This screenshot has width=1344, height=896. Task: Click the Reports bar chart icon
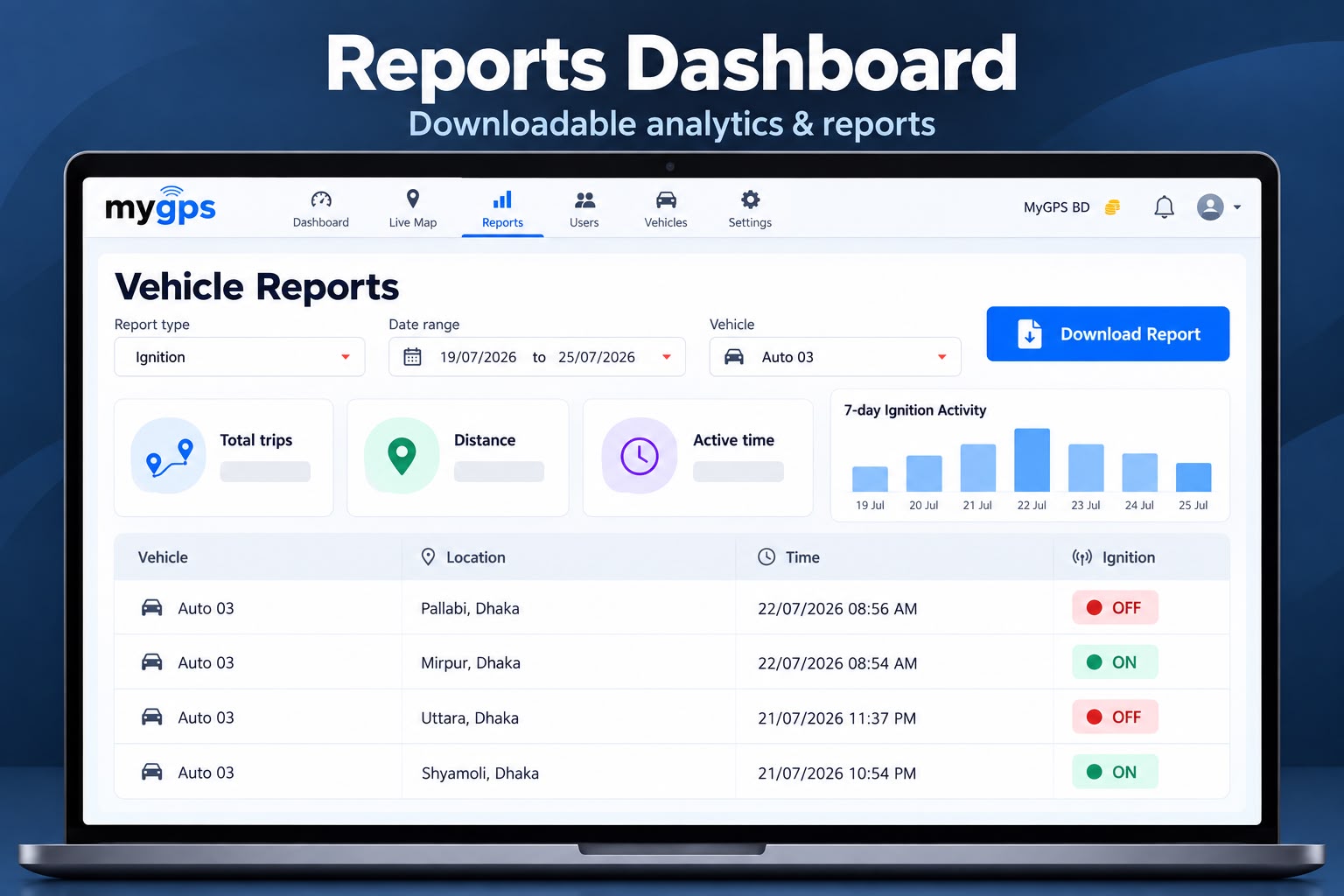502,199
